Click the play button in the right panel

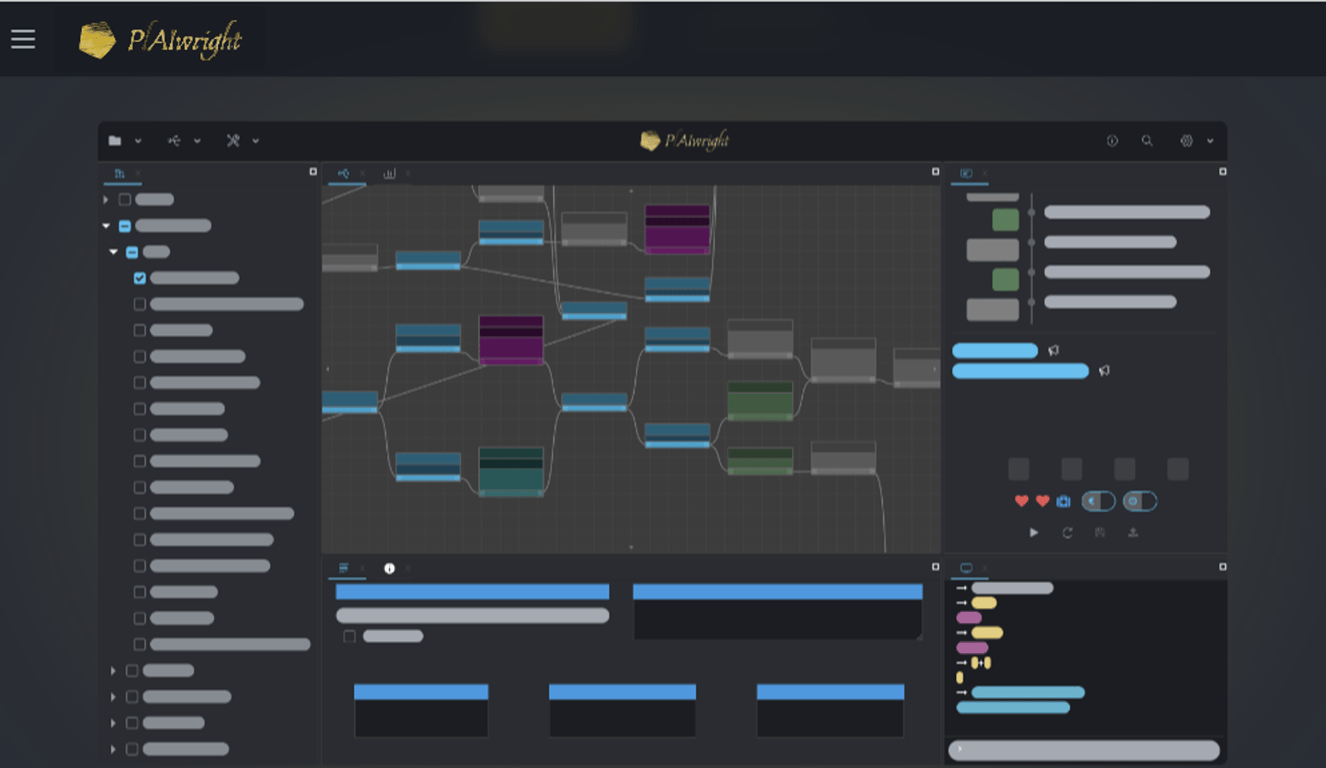click(x=1034, y=533)
